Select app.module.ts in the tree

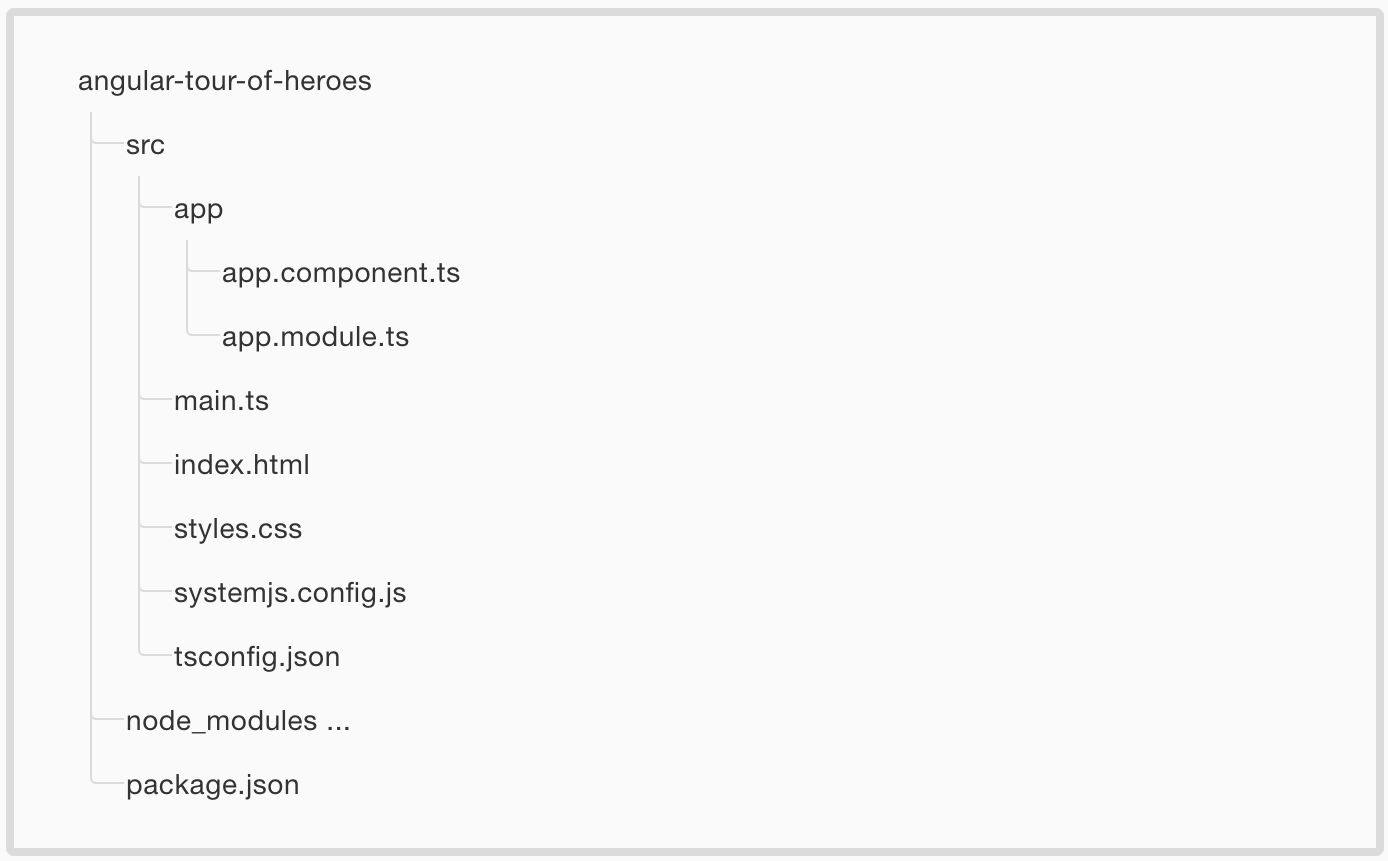tap(316, 337)
